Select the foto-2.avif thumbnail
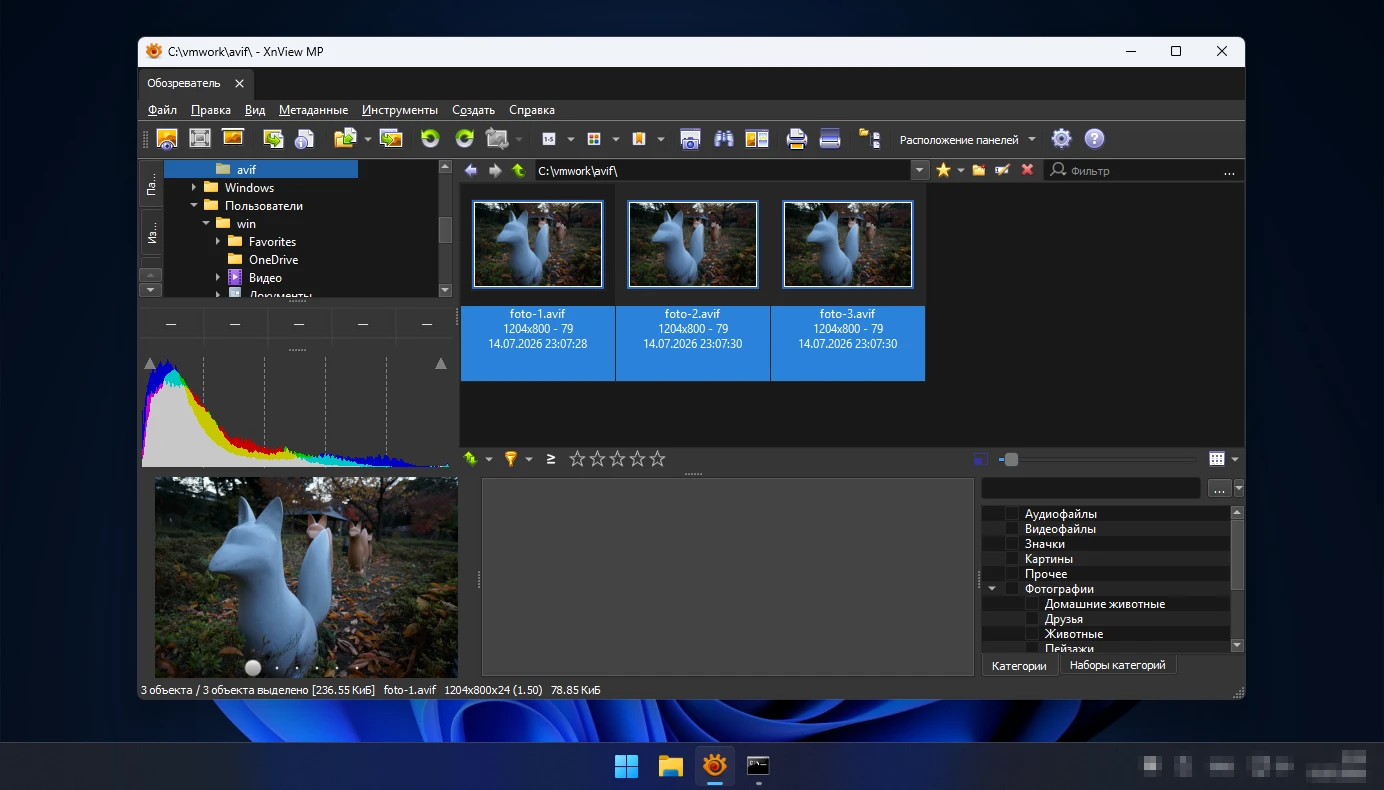Image resolution: width=1384 pixels, height=790 pixels. (x=693, y=282)
